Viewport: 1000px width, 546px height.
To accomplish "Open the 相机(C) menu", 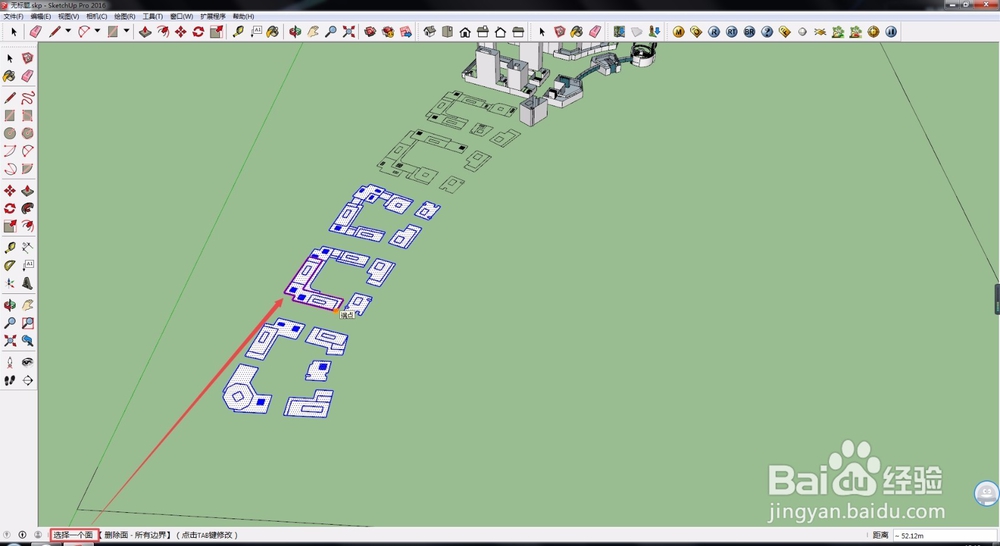I will coord(97,17).
